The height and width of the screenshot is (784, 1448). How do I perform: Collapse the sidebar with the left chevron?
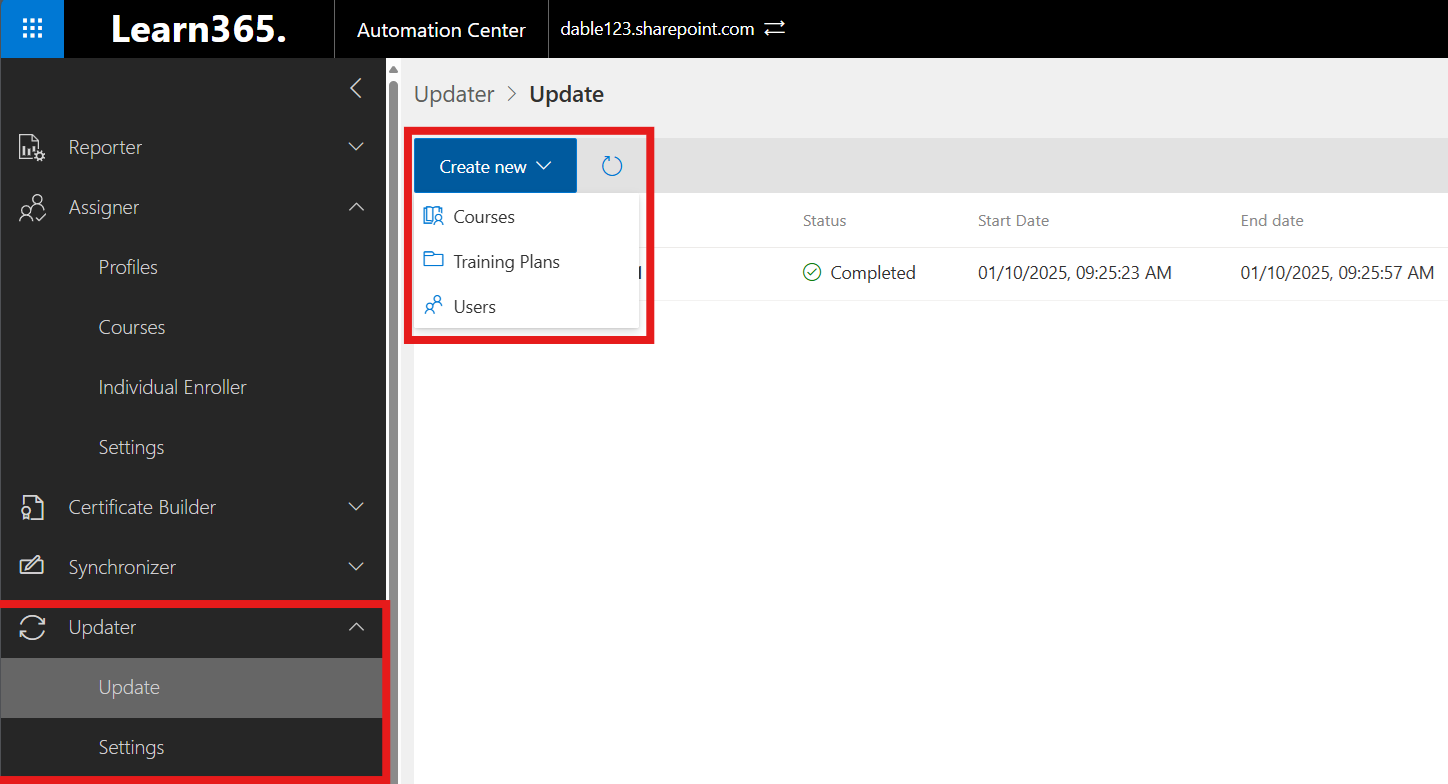click(x=356, y=88)
